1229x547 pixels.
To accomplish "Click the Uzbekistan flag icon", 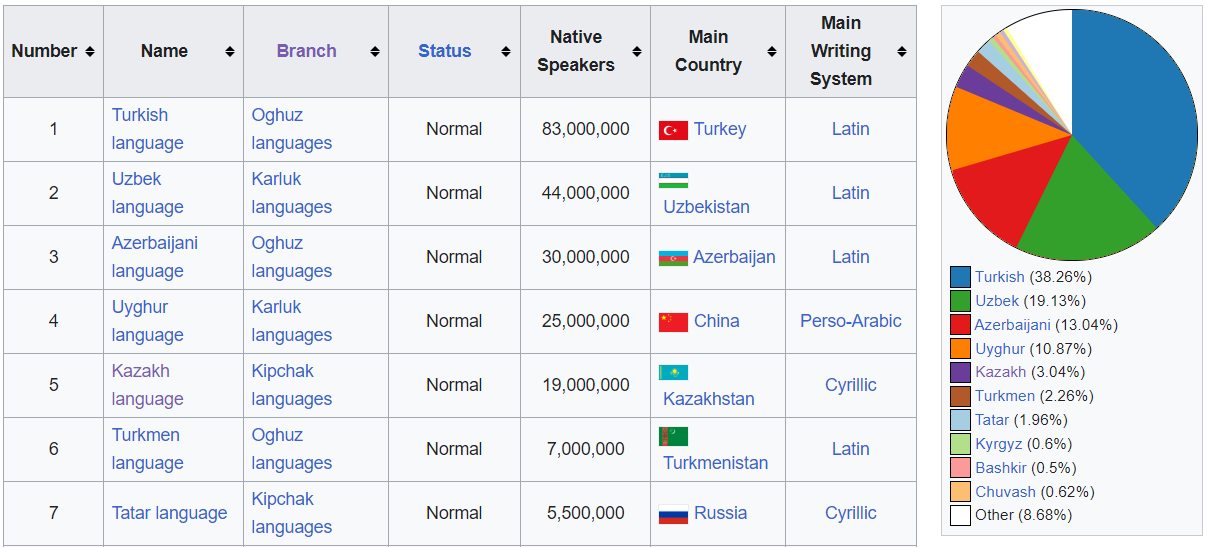I will [x=673, y=180].
